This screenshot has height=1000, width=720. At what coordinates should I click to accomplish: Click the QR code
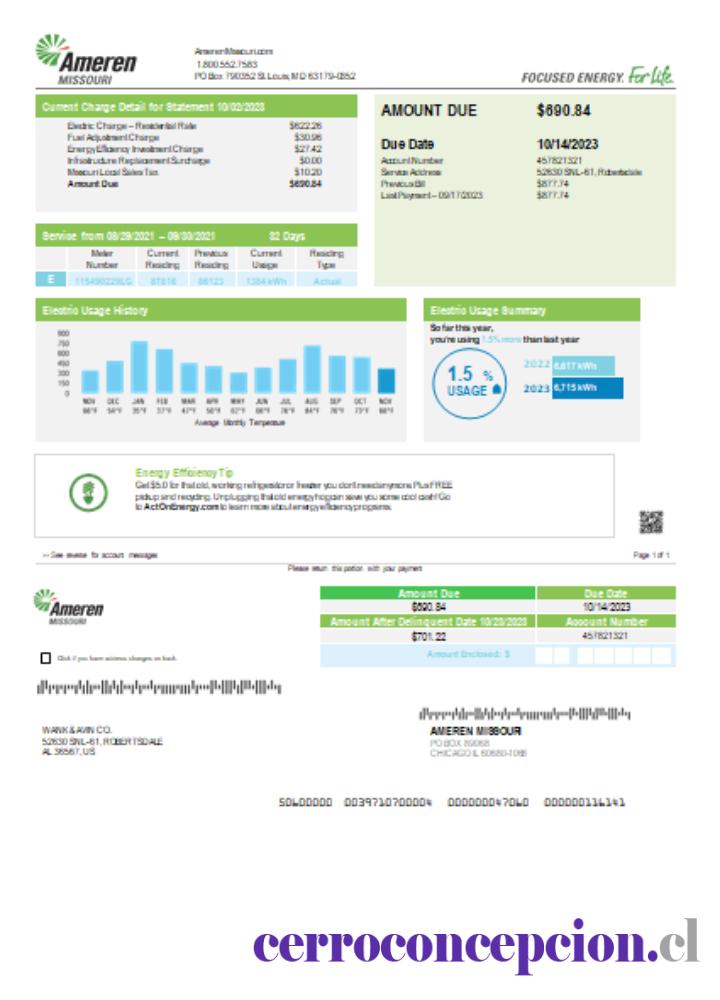pos(651,522)
